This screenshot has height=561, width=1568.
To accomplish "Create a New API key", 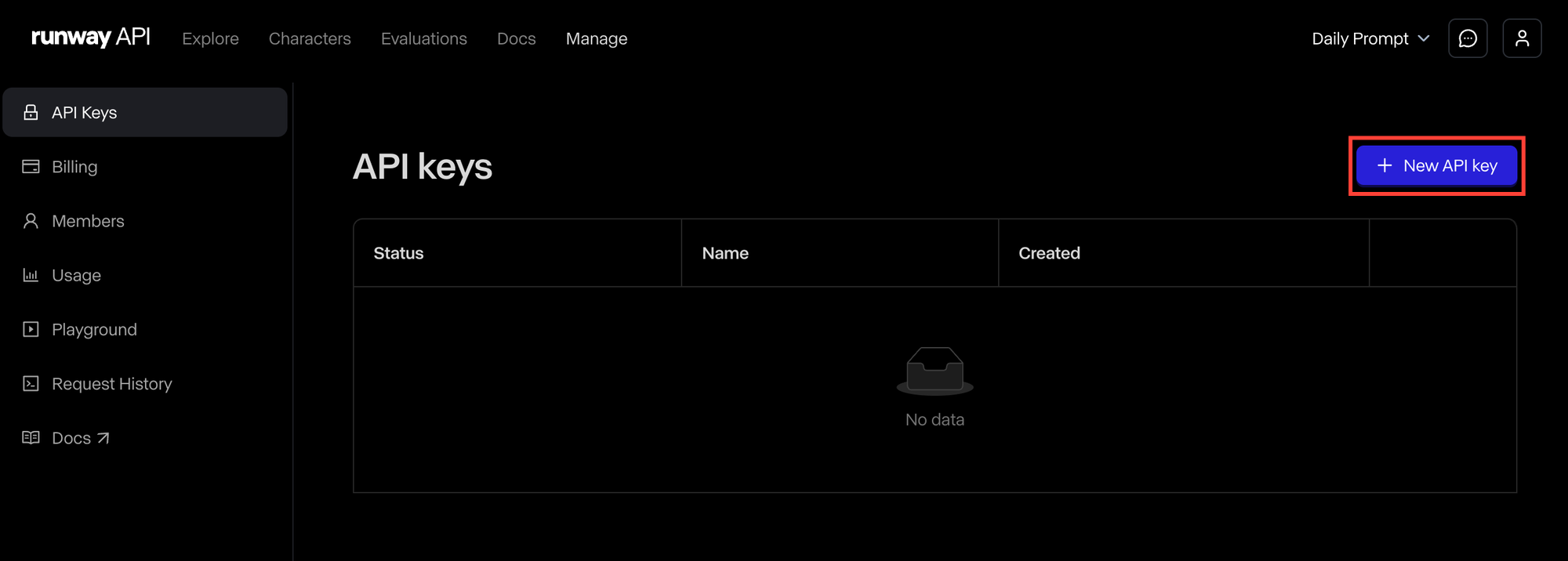I will tap(1436, 165).
